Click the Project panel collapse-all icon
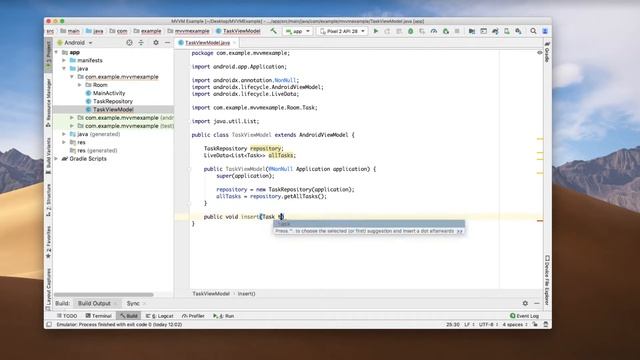 point(141,42)
